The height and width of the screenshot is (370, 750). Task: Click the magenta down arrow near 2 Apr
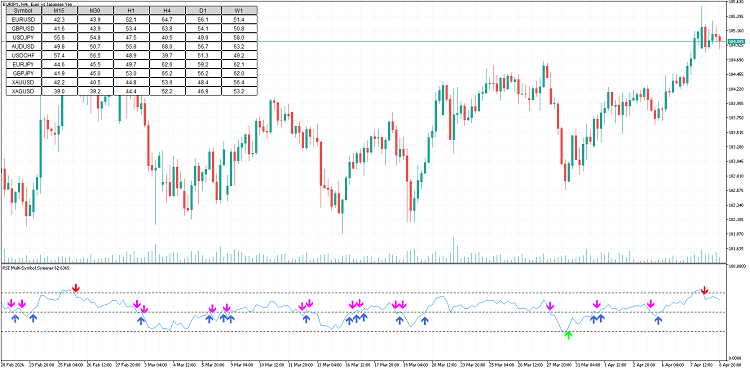pos(651,304)
